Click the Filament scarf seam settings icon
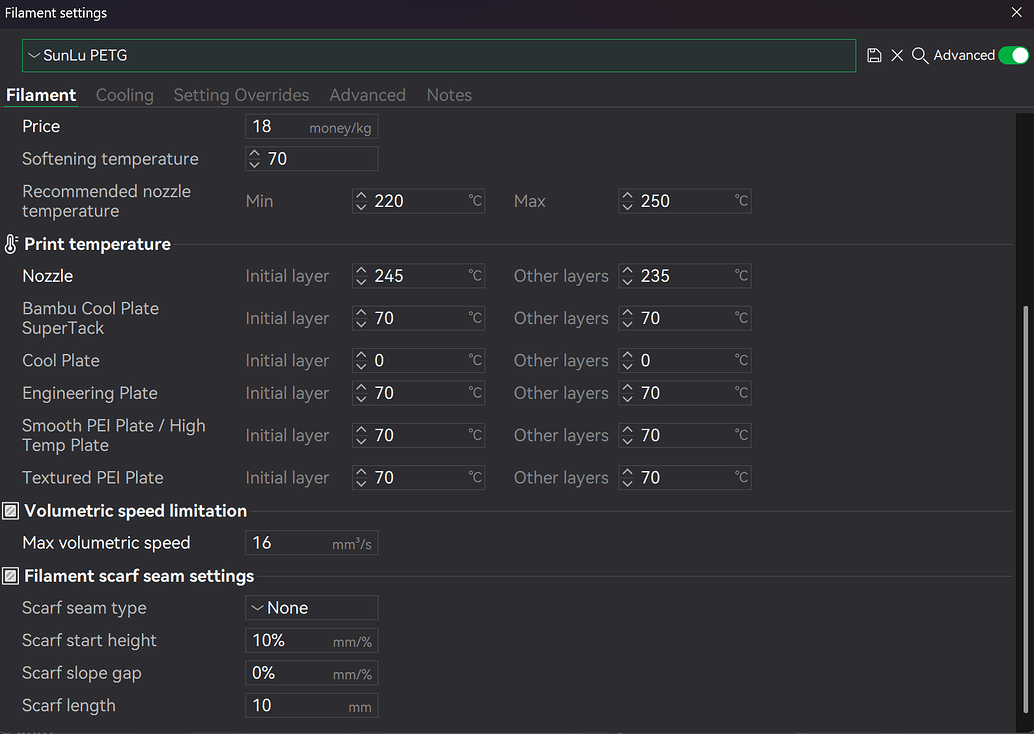The width and height of the screenshot is (1034, 734). 11,576
